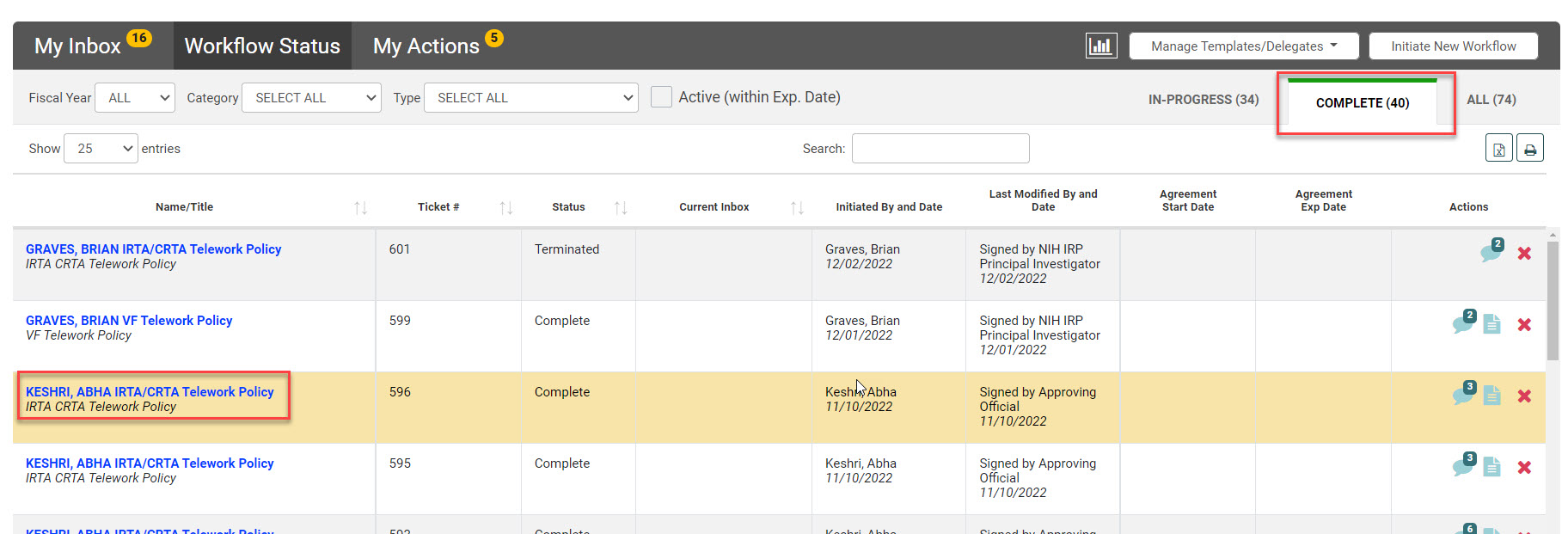Open GRAVES, BRIAN IRTA/CRTA Telework Policy link
The height and width of the screenshot is (534, 1568).
click(x=154, y=249)
